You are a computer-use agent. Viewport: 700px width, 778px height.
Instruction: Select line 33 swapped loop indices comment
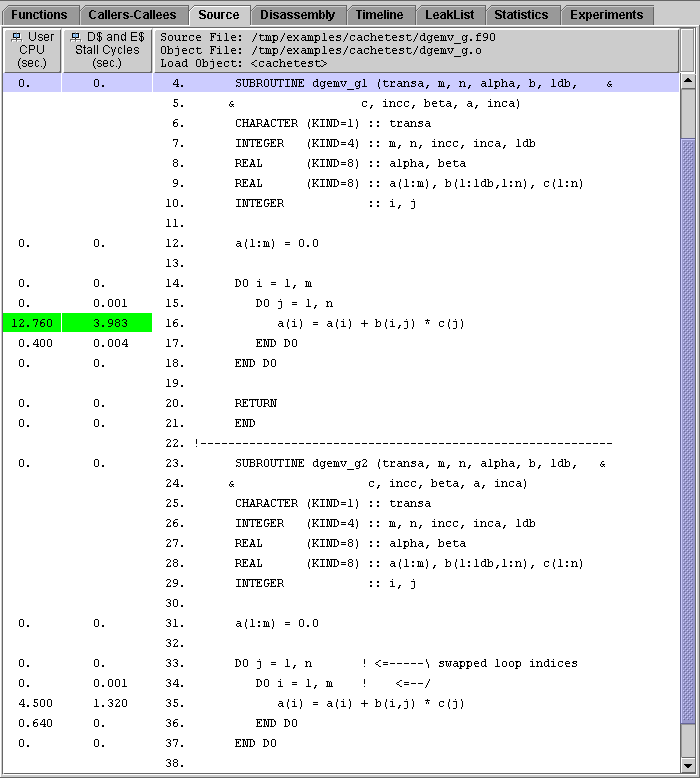tap(470, 663)
